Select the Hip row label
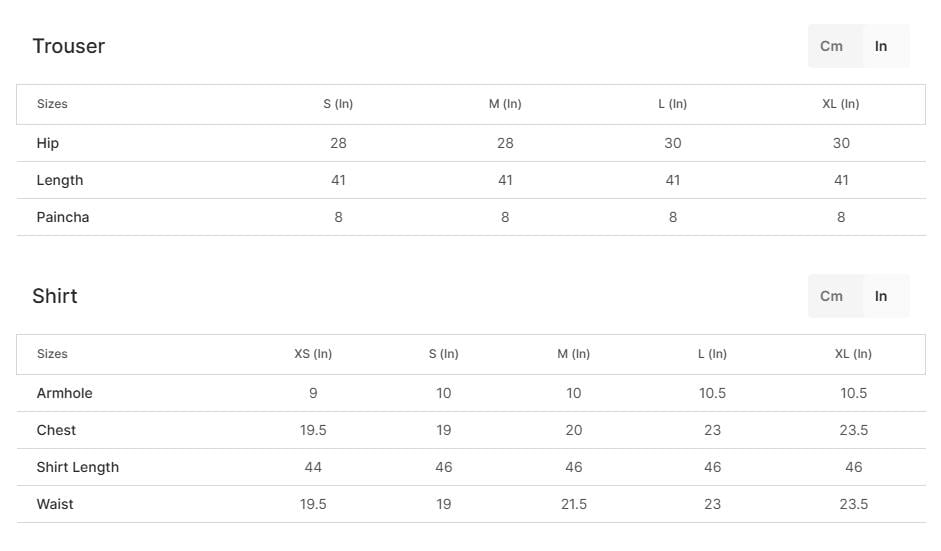 tap(48, 143)
